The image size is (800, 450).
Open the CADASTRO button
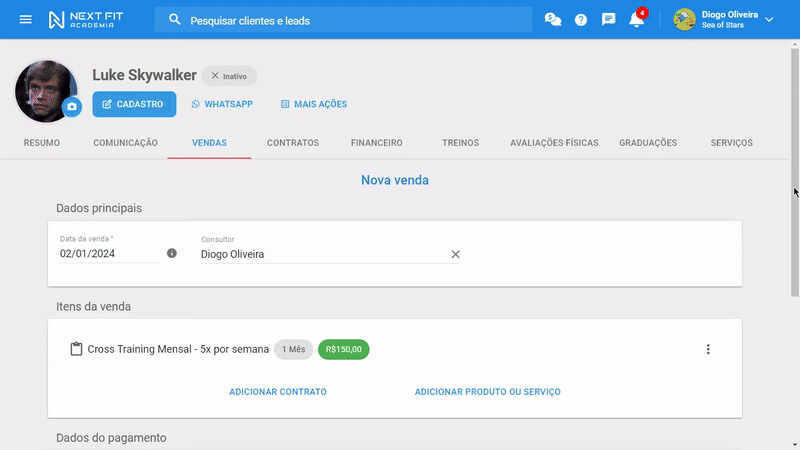134,104
